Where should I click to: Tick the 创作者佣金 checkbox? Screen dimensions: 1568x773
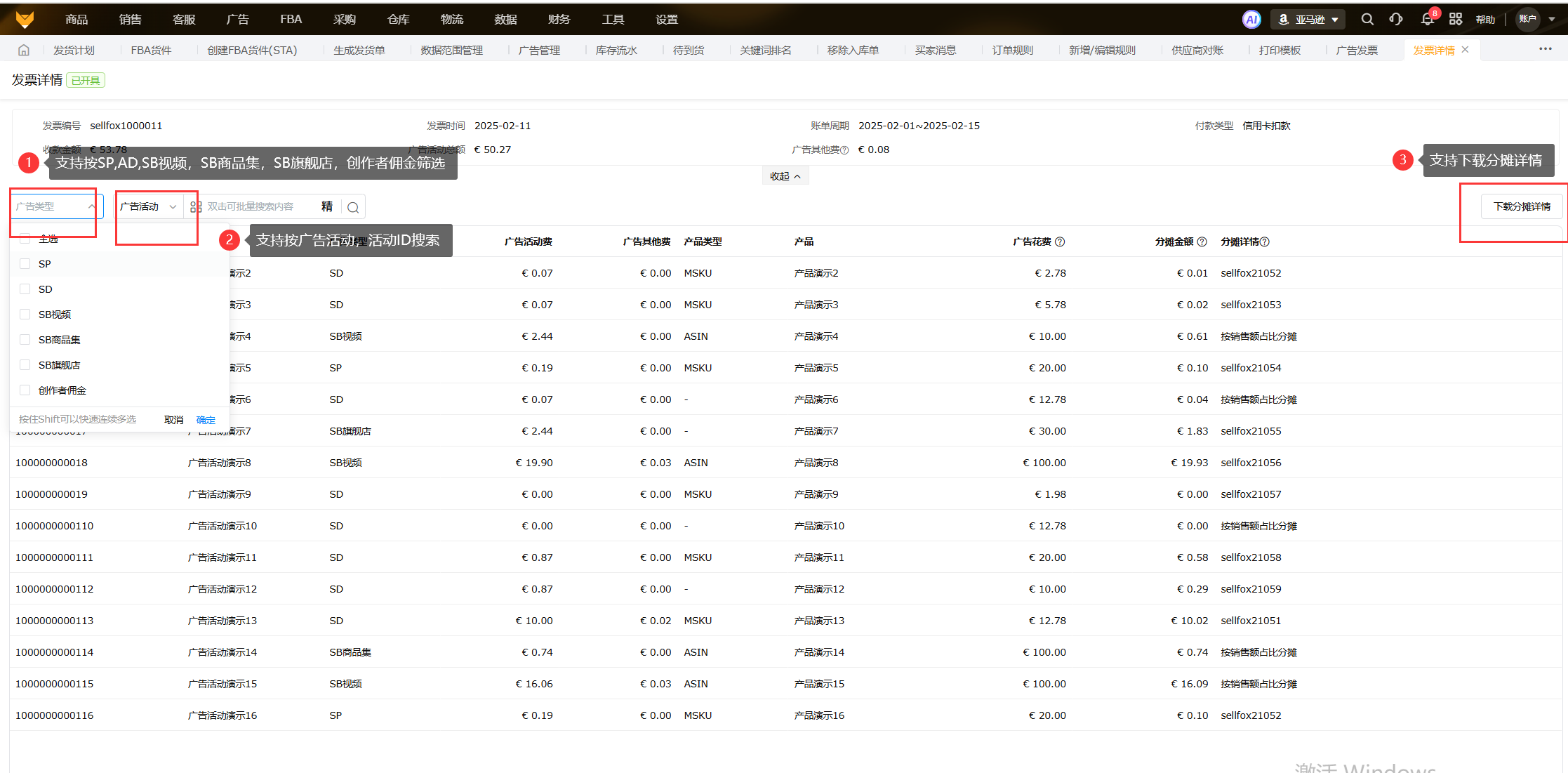(x=25, y=390)
